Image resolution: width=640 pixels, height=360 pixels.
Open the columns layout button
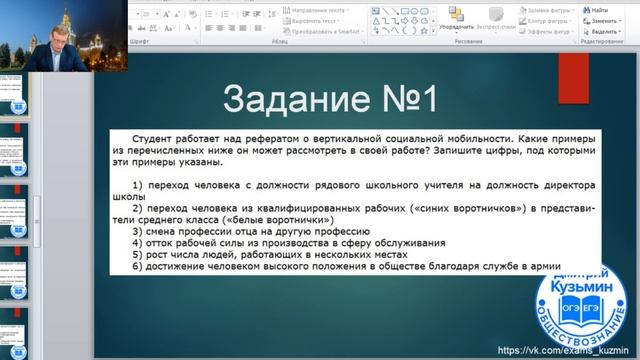click(258, 28)
